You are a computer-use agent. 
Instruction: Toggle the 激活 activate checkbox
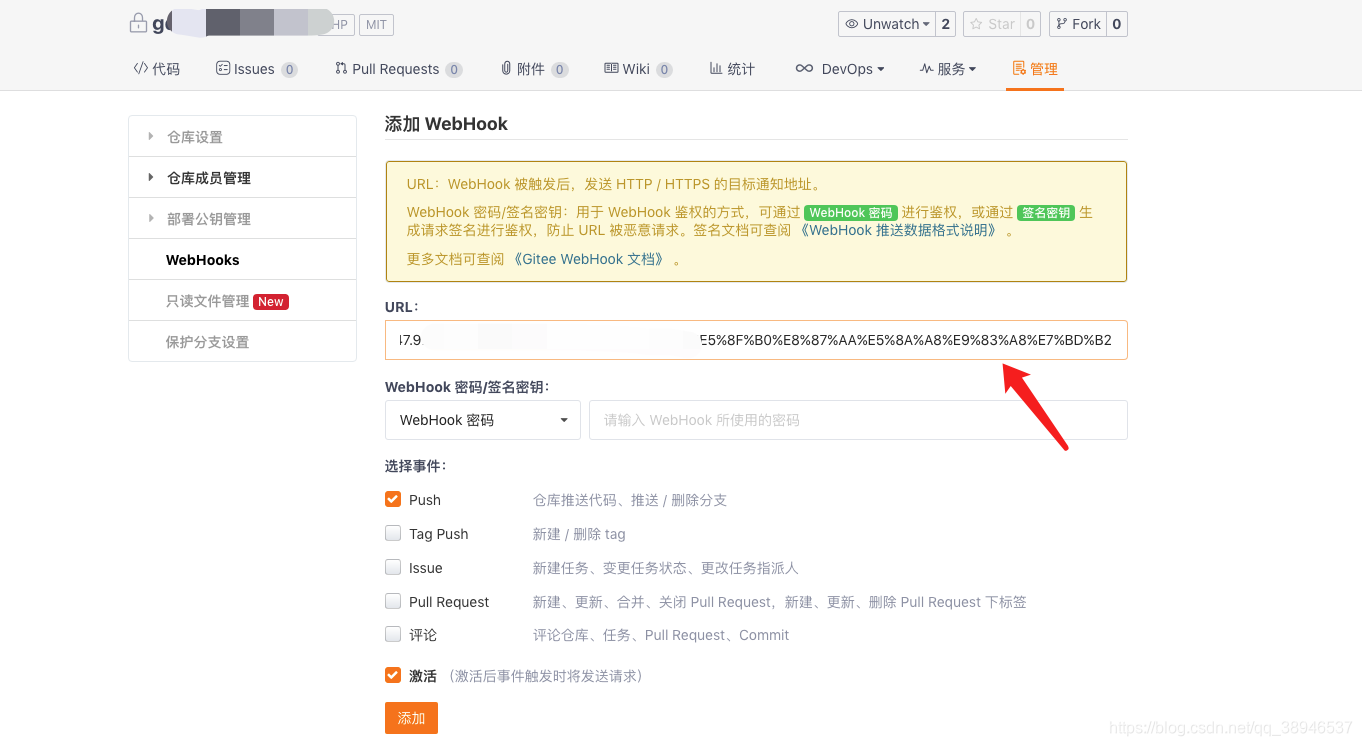[393, 675]
